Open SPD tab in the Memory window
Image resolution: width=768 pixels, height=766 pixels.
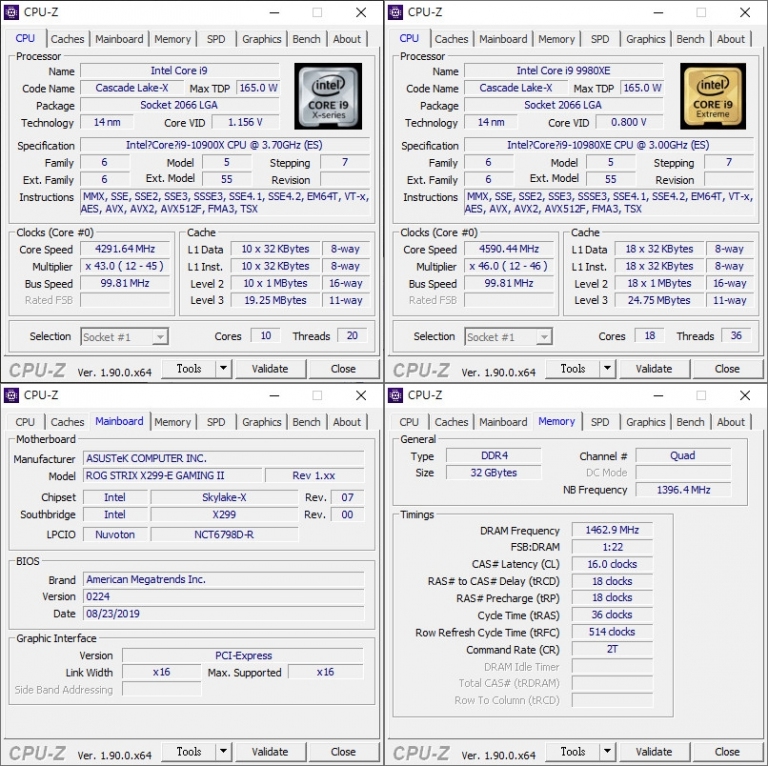tap(600, 422)
